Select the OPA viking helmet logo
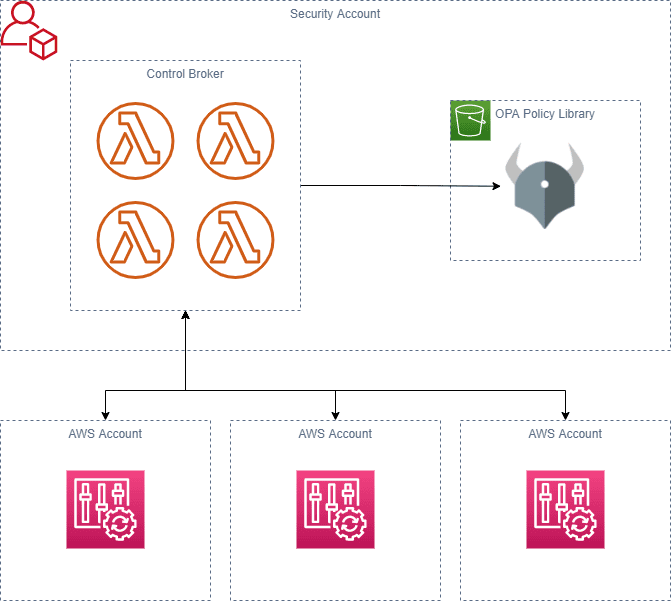 [544, 186]
